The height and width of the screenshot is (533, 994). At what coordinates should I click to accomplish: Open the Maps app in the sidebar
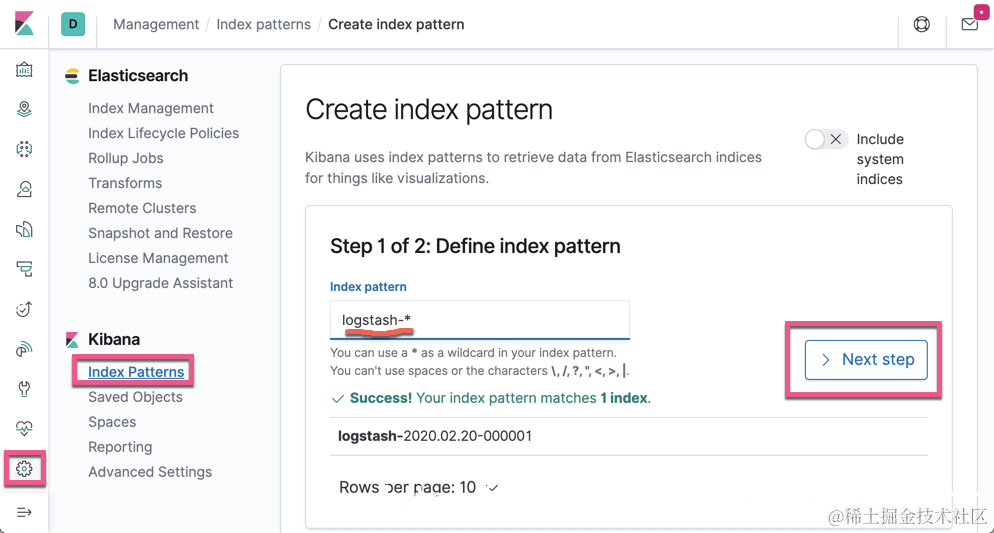coord(25,109)
